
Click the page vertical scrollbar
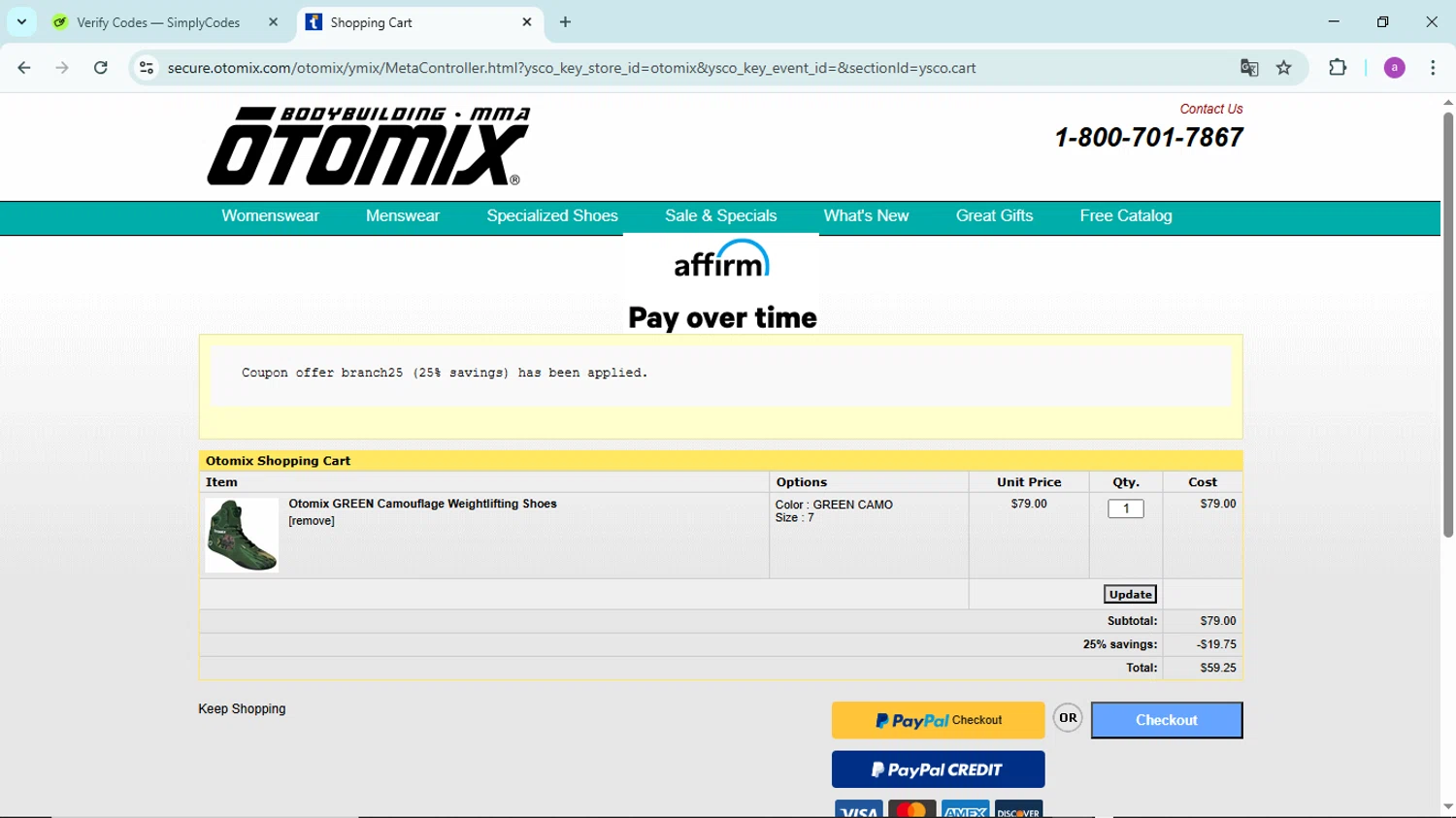[x=1447, y=325]
